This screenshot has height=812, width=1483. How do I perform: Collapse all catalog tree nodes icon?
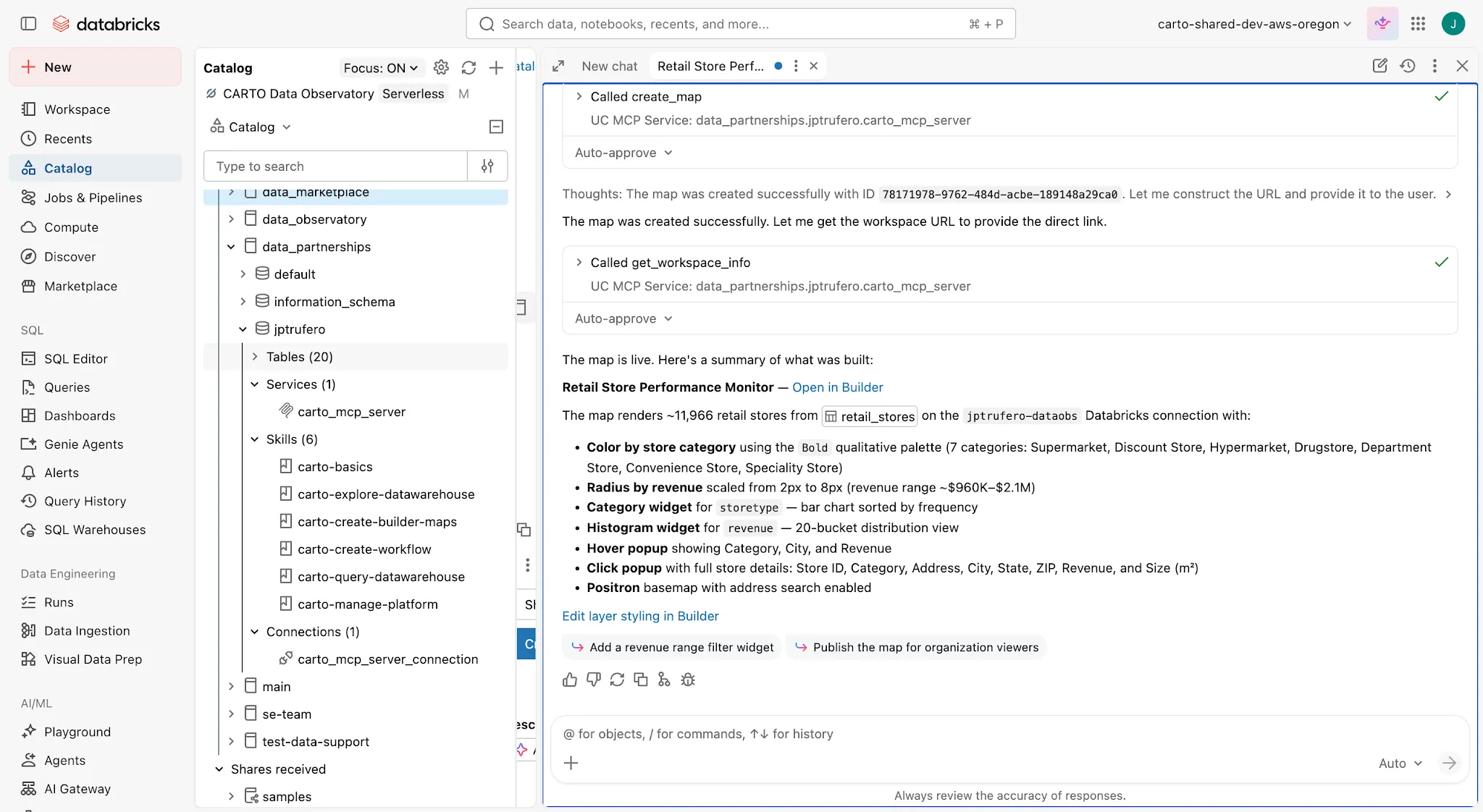click(496, 127)
